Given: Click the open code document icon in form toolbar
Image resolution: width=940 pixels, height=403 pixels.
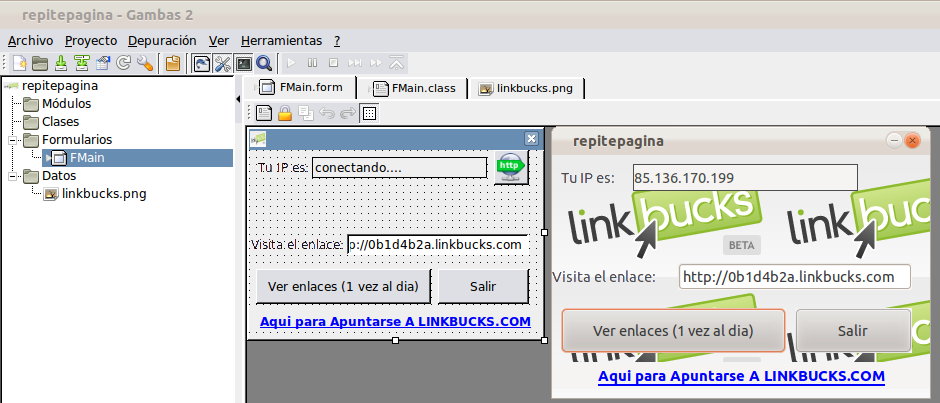Looking at the screenshot, I should click(x=264, y=113).
